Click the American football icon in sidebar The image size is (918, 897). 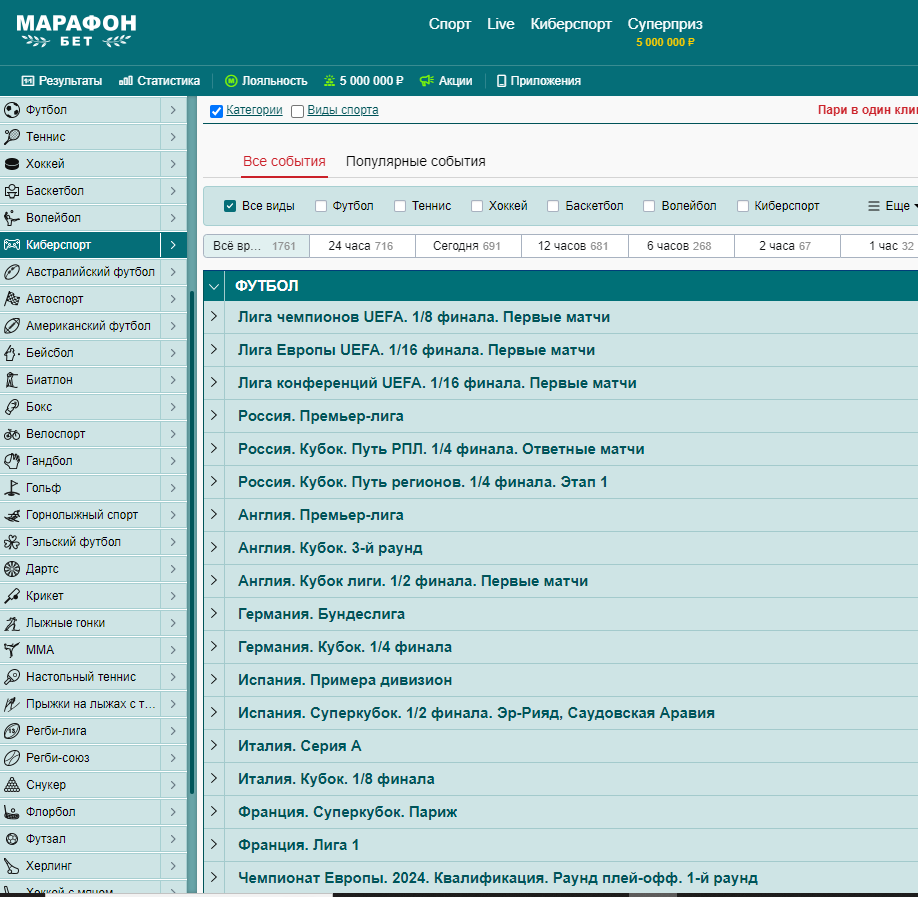coord(12,326)
